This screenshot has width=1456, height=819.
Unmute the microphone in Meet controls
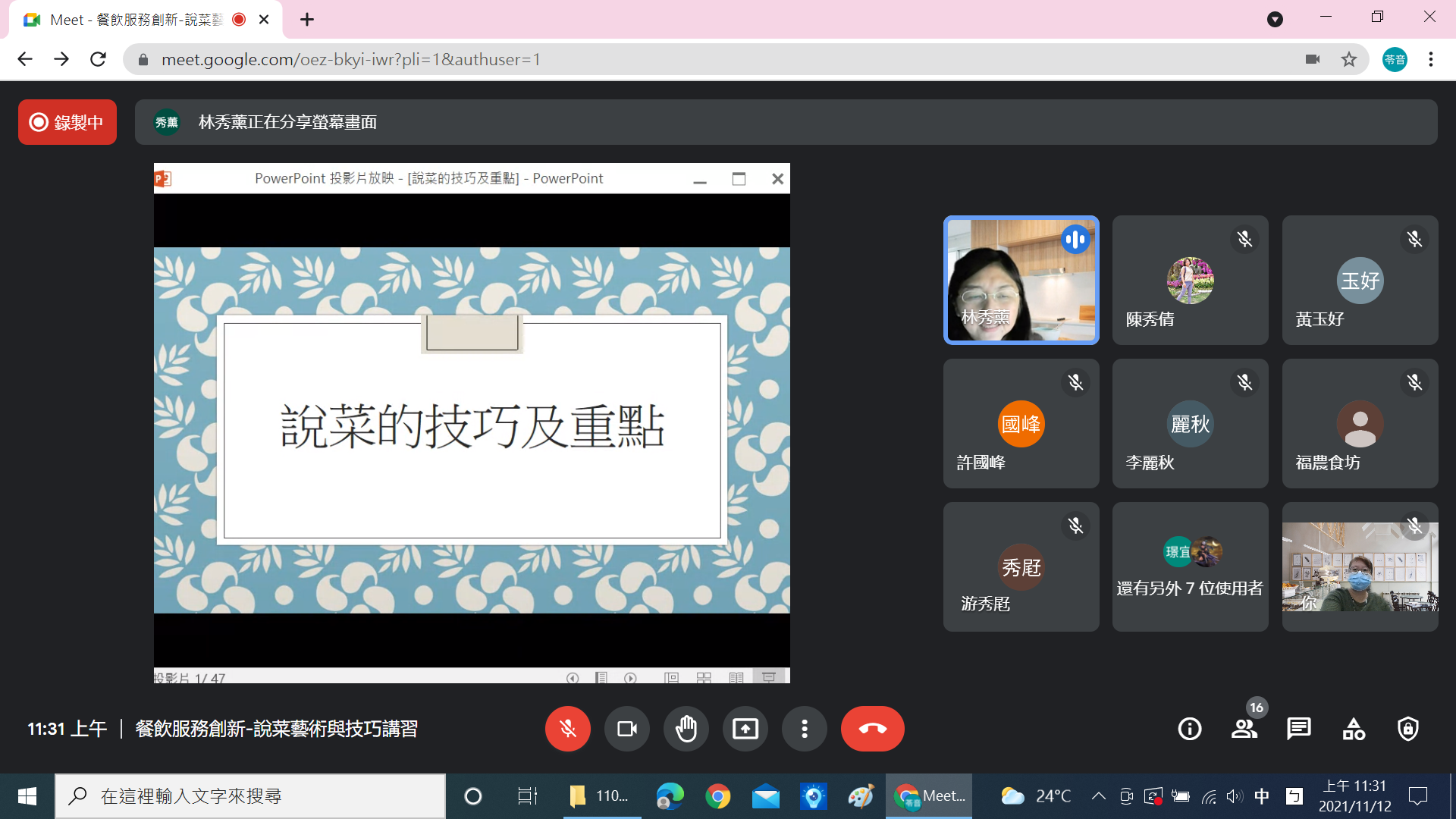point(567,729)
